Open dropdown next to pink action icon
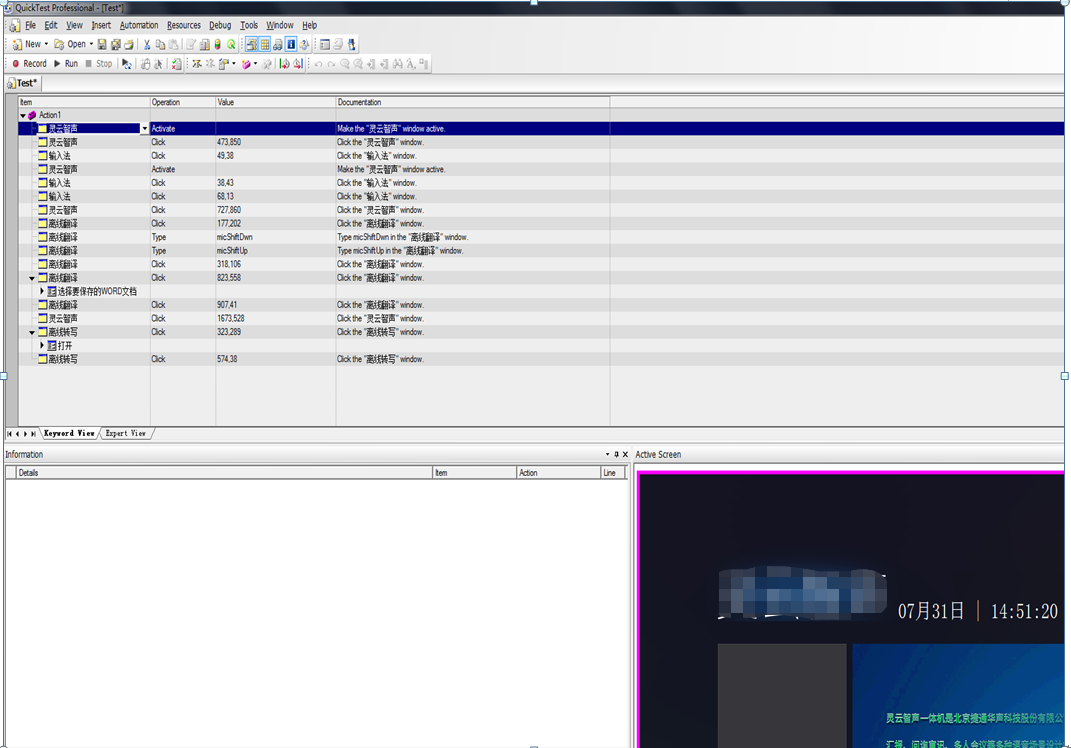 tap(255, 64)
